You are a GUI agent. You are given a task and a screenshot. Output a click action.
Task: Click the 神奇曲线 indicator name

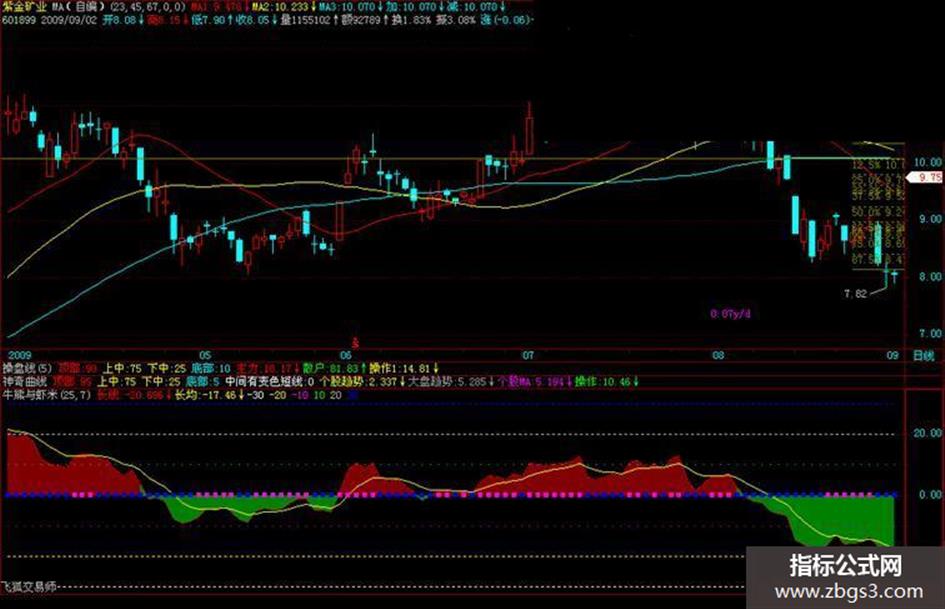coord(24,381)
